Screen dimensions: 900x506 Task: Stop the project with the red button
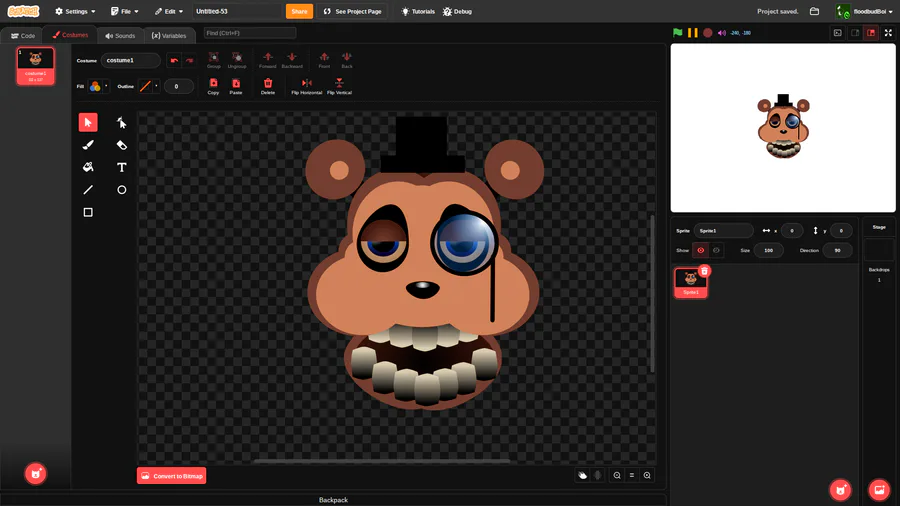708,33
